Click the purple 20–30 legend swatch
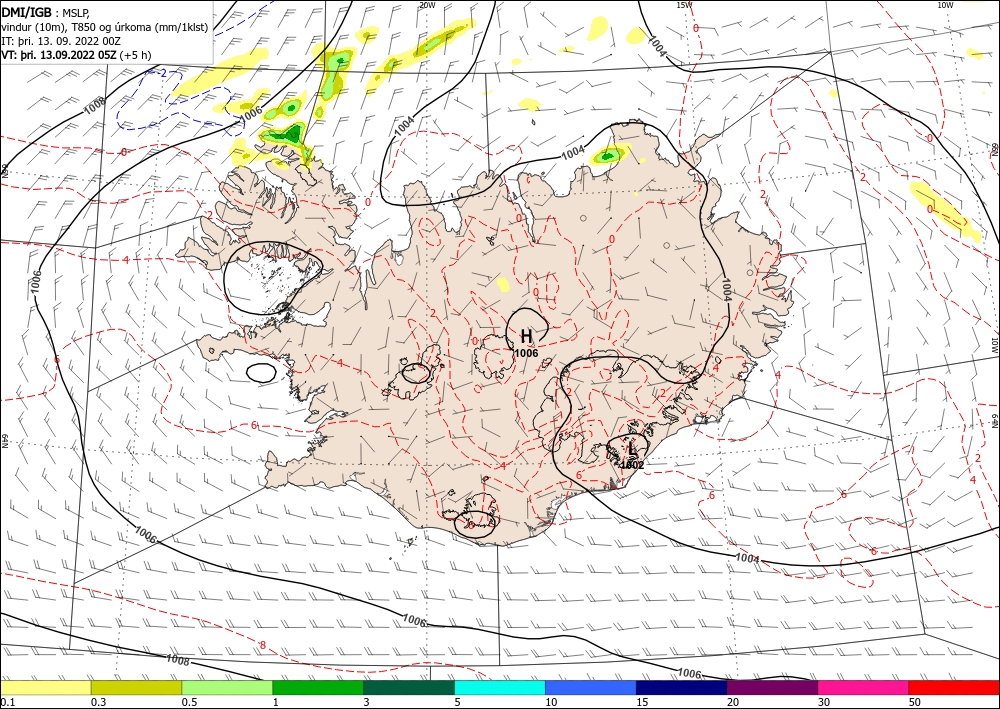 tap(772, 687)
